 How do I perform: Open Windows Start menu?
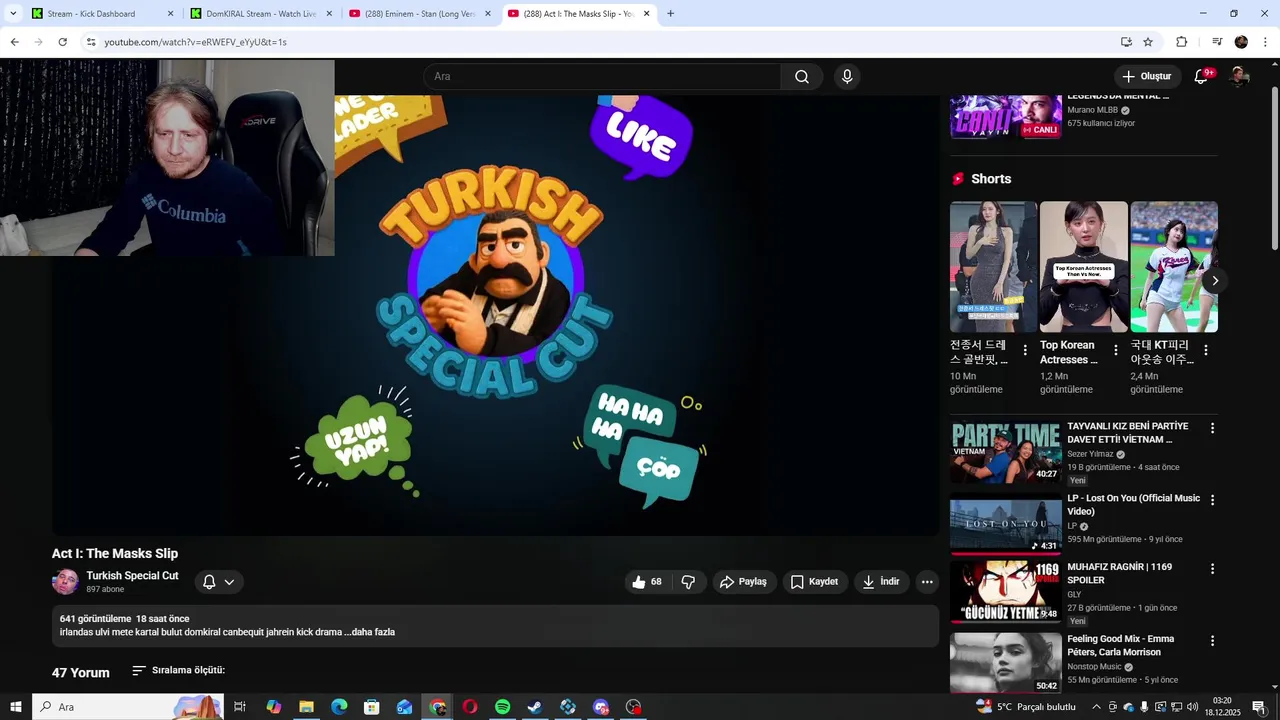pos(15,707)
